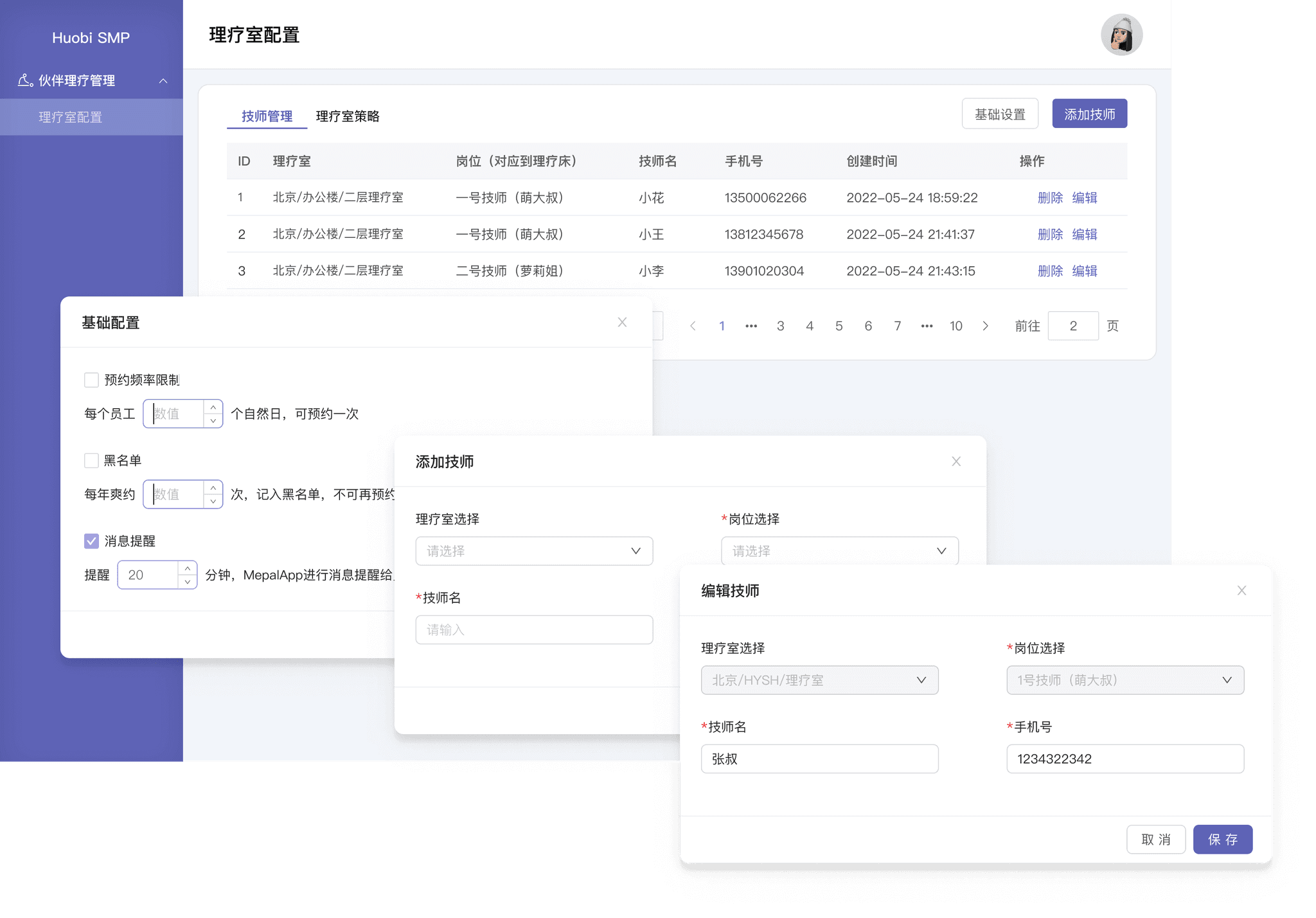This screenshot has height=918, width=1316.
Task: Go to previous page with left arrow
Action: (x=693, y=326)
